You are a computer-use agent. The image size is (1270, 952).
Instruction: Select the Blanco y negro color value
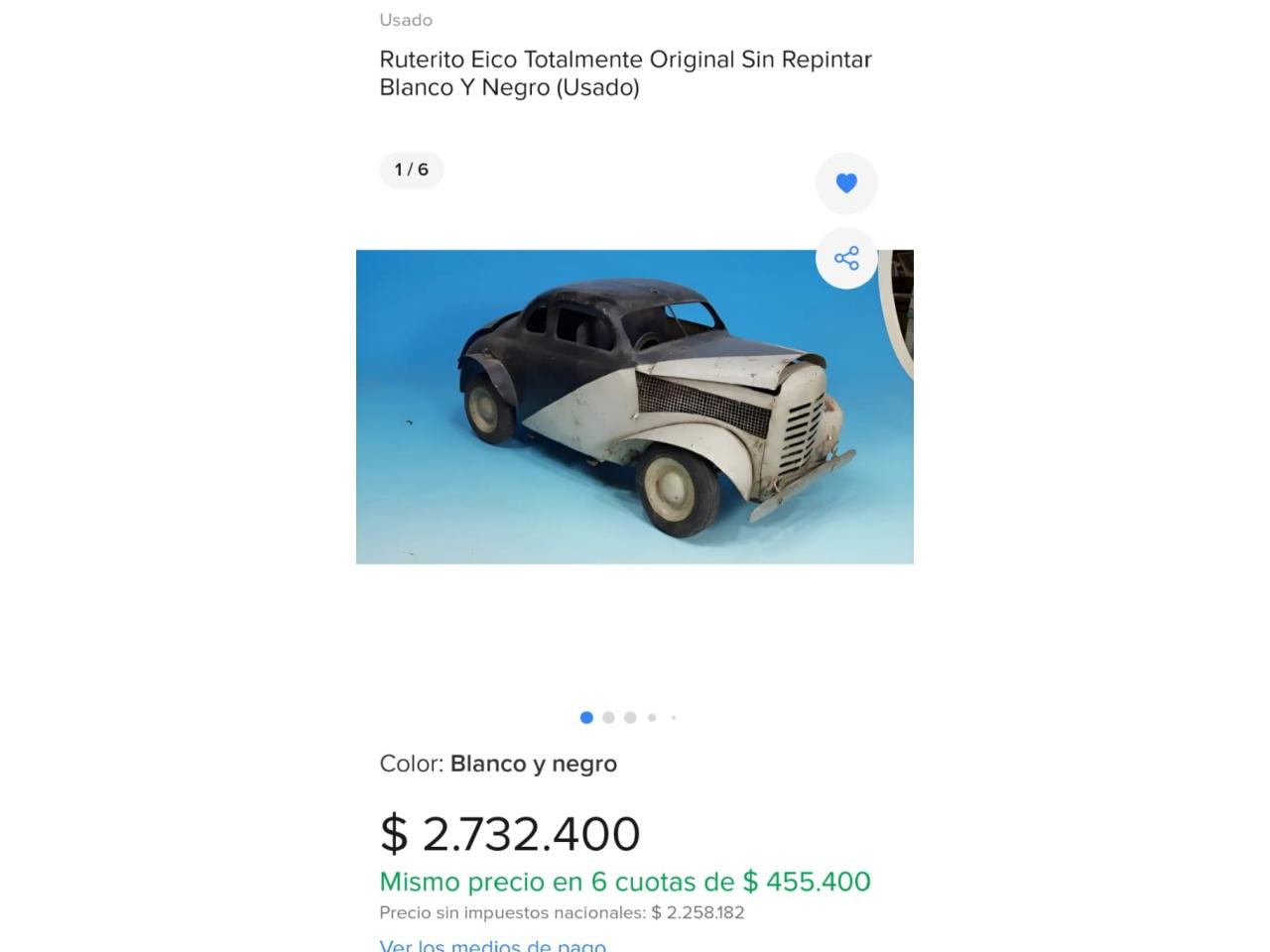point(534,764)
